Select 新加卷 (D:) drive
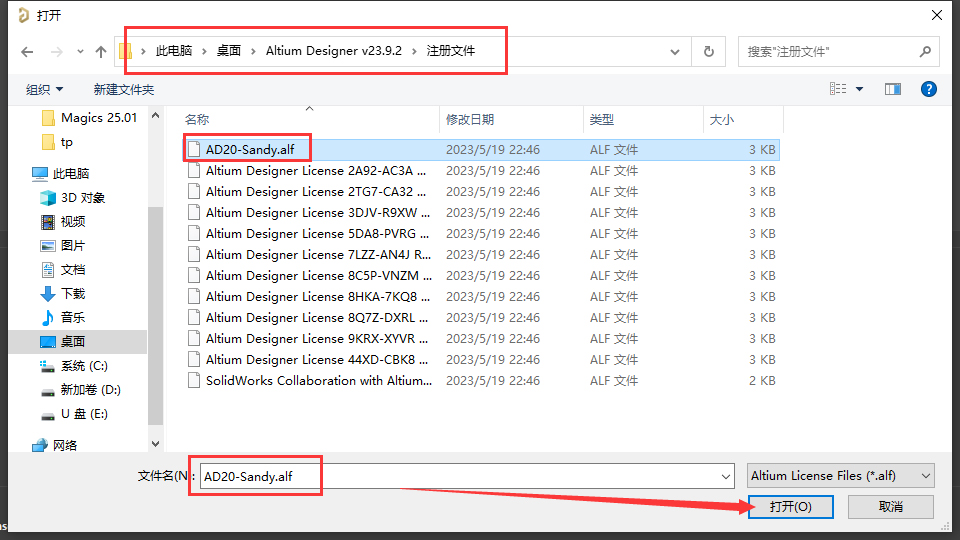The width and height of the screenshot is (960, 540). [80, 389]
